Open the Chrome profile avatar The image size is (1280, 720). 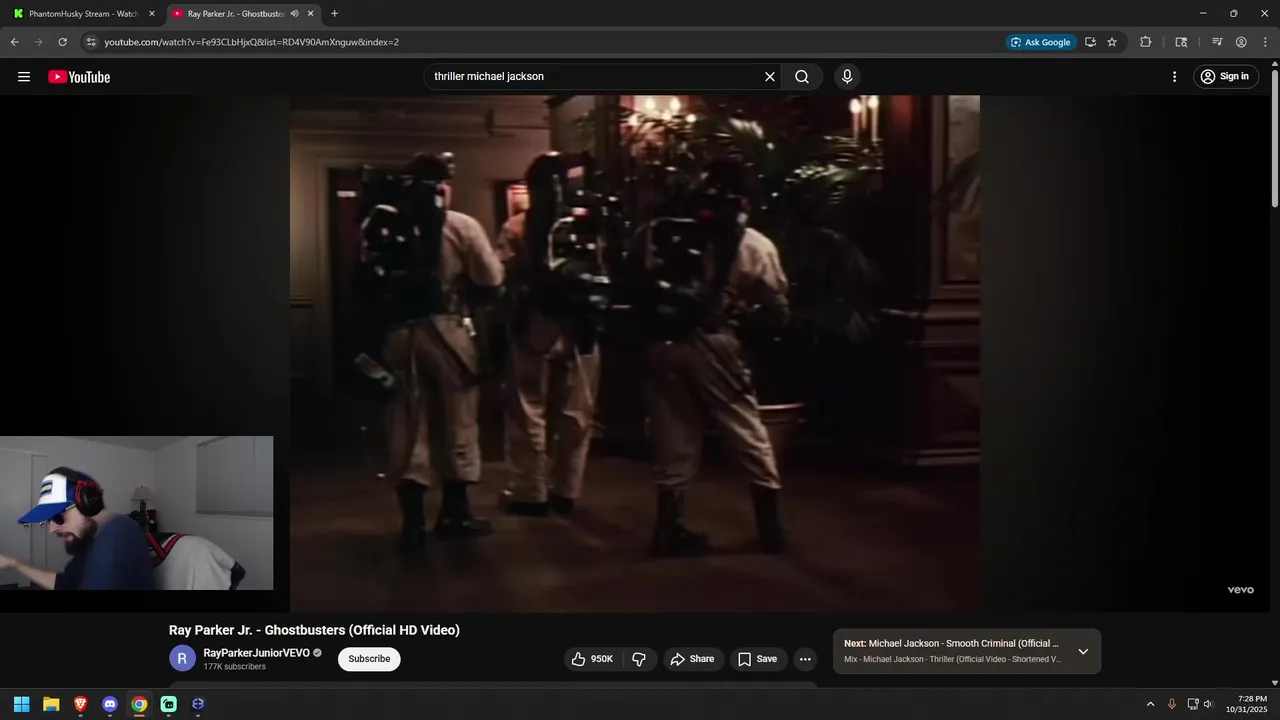[x=1241, y=42]
